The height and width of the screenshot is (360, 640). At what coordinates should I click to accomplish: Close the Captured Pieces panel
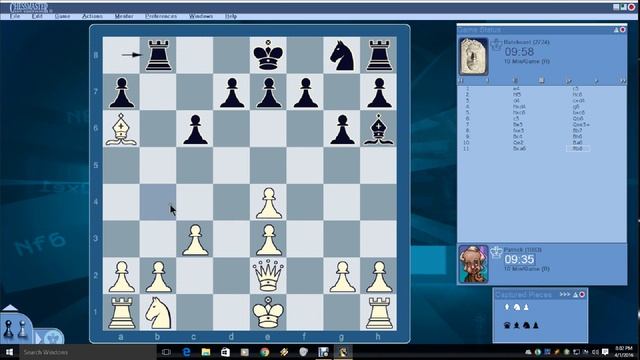[582, 294]
